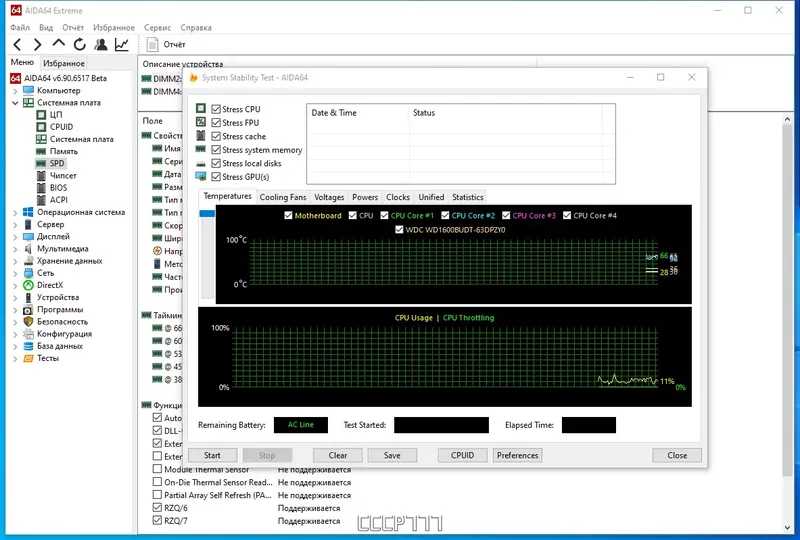
Task: Uncheck Stress FPU checkbox
Action: tap(216, 122)
